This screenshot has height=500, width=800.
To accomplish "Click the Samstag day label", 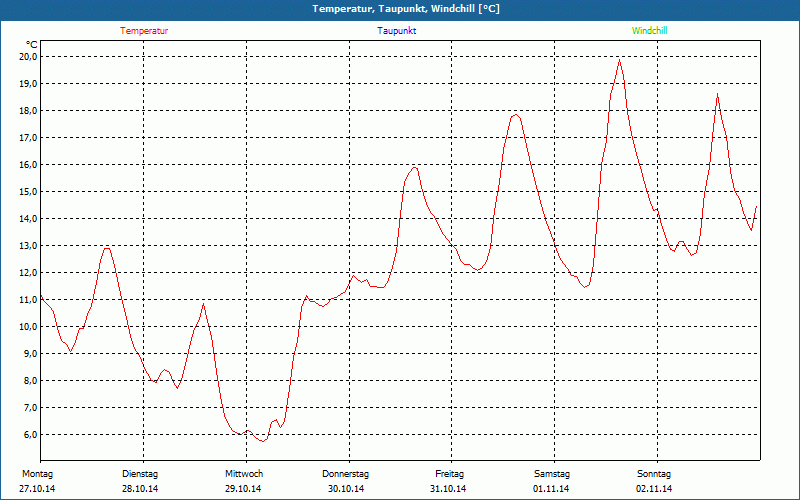I will click(552, 474).
